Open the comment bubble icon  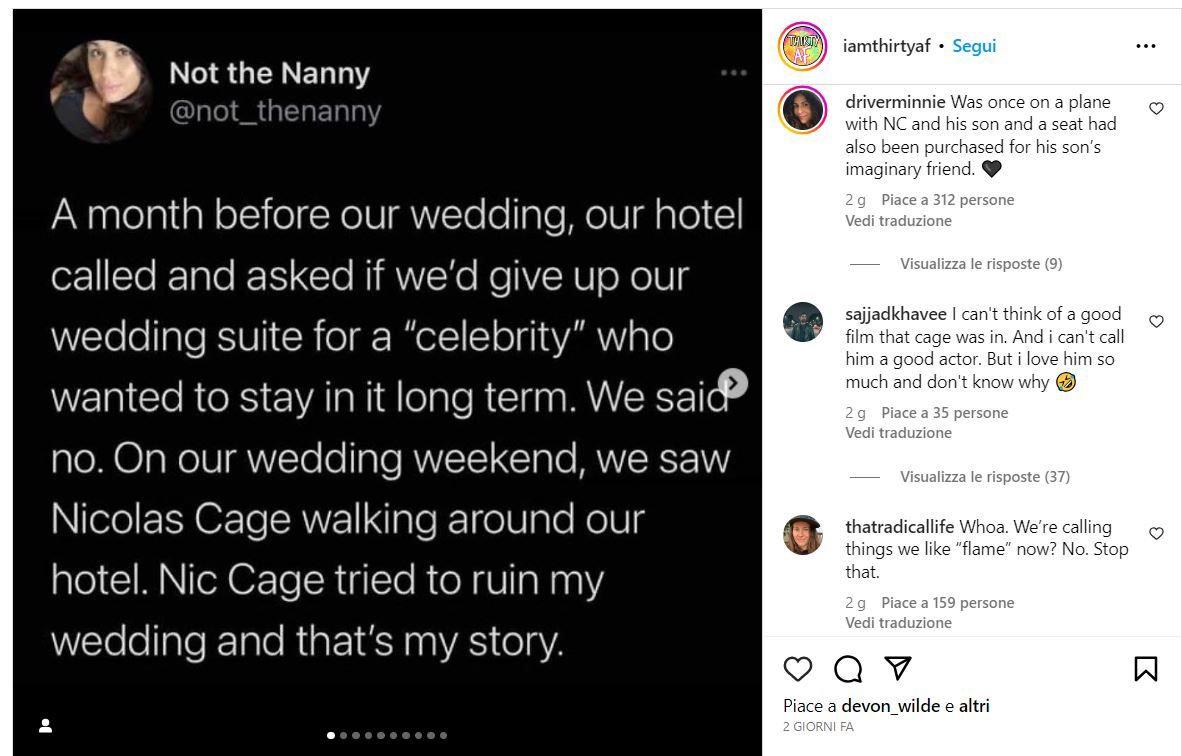click(848, 669)
